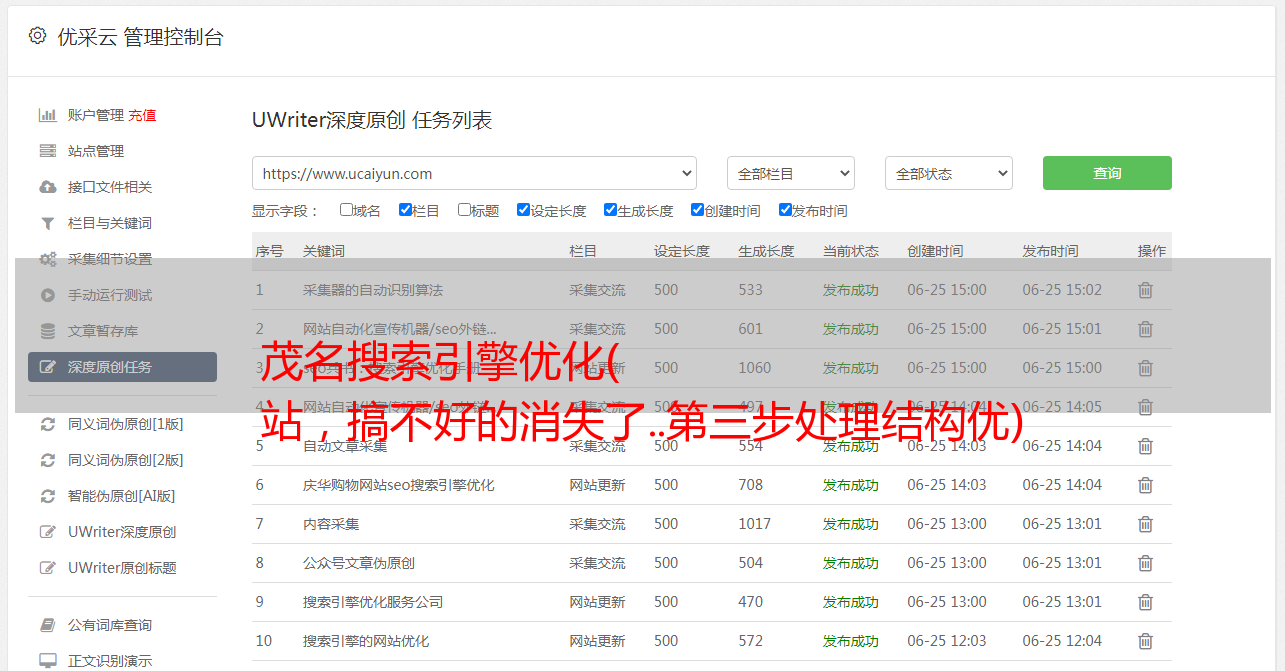Delete task row 7 内容采集
This screenshot has height=671, width=1285.
[x=1146, y=524]
